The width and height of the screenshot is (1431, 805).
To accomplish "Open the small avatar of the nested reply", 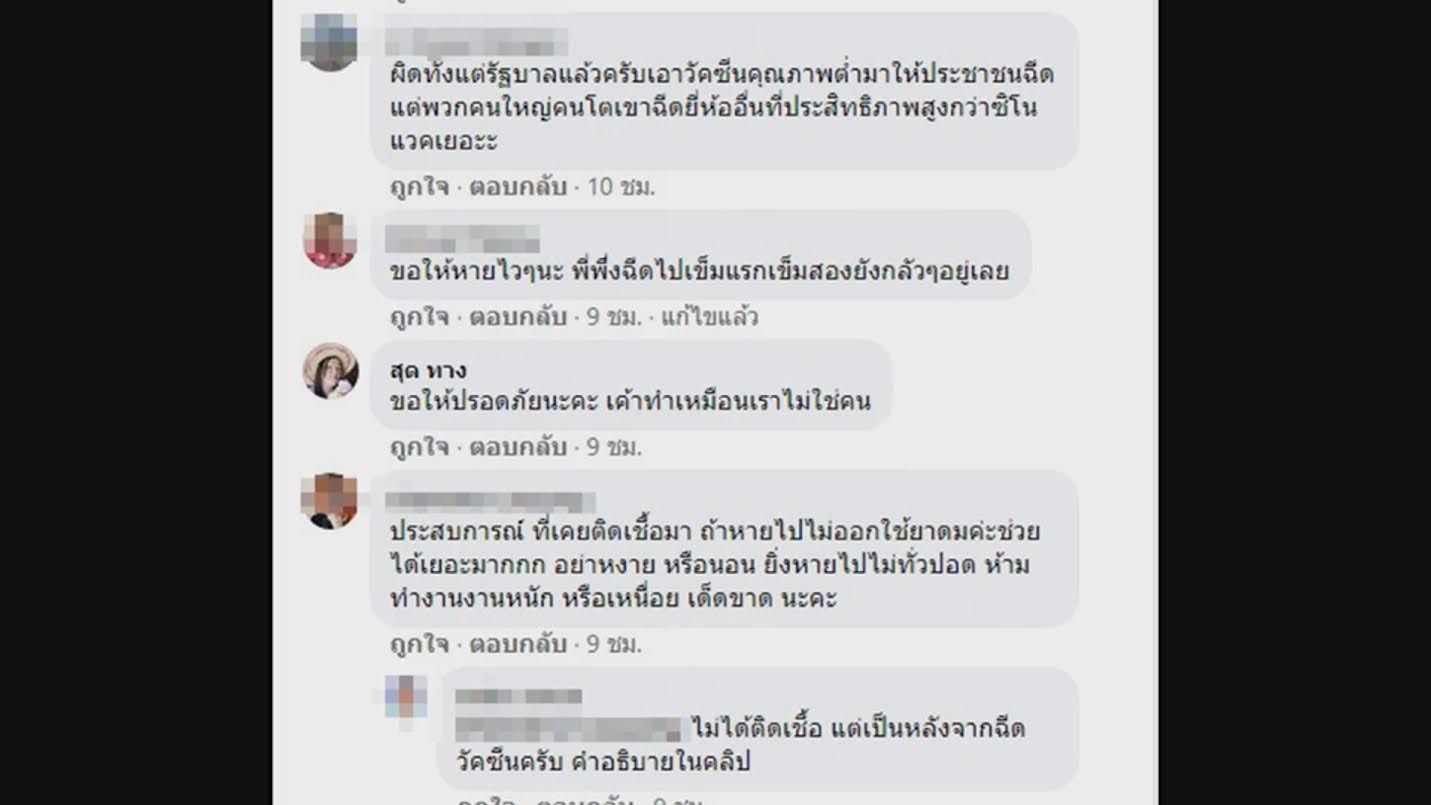I will (406, 696).
